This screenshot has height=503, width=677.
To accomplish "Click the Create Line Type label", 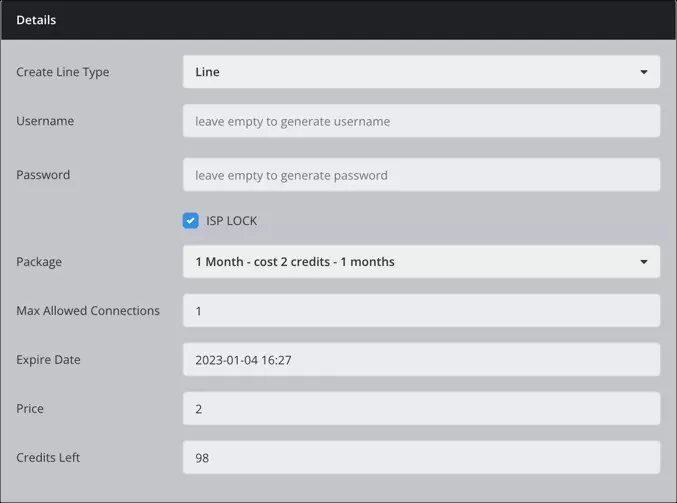I will click(x=63, y=72).
